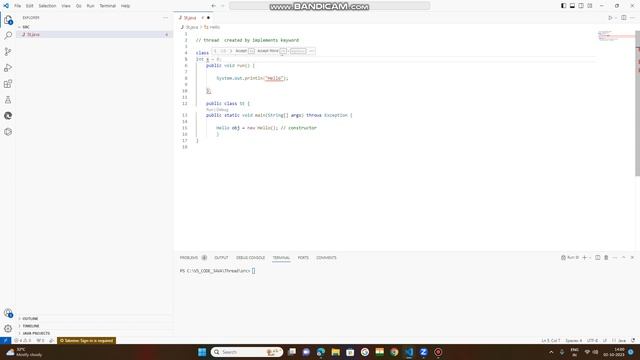Open the Run Java dropdown arrow in editor
This screenshot has width=640, height=360.
point(616,18)
